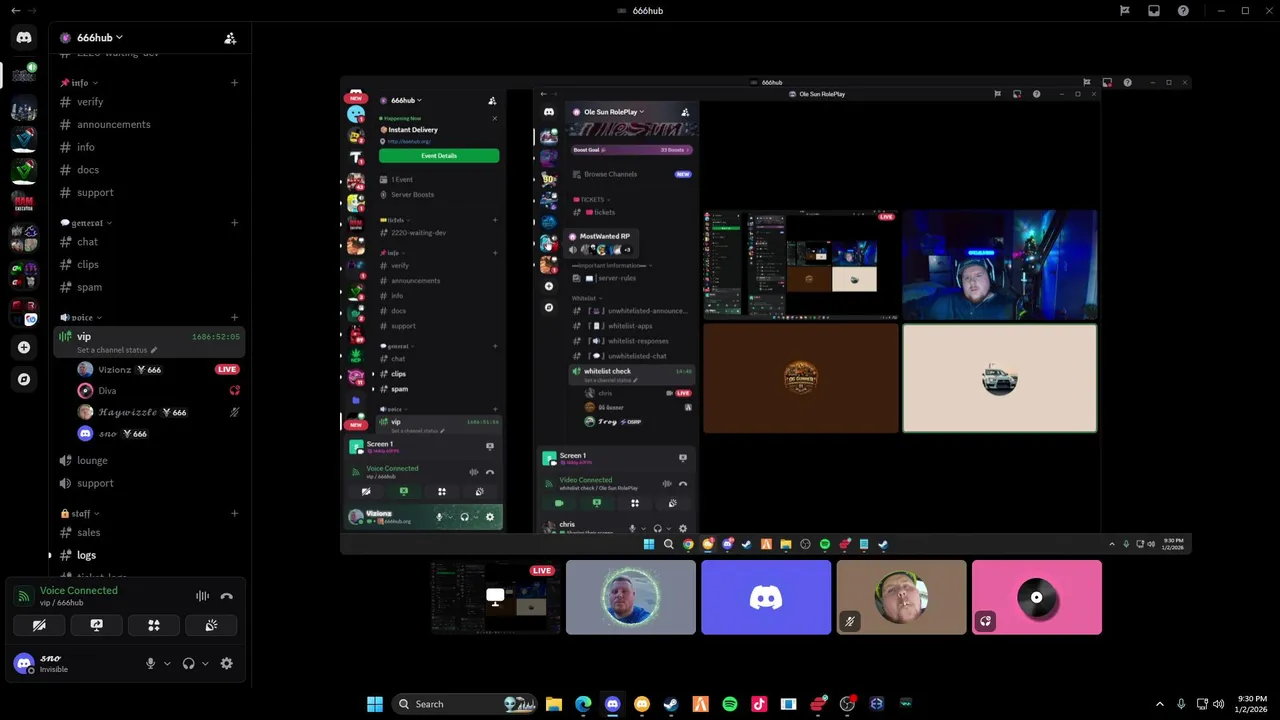Select voice member Vizionz with LIVE badge
Screen dimensions: 1280x720
[x=157, y=370]
